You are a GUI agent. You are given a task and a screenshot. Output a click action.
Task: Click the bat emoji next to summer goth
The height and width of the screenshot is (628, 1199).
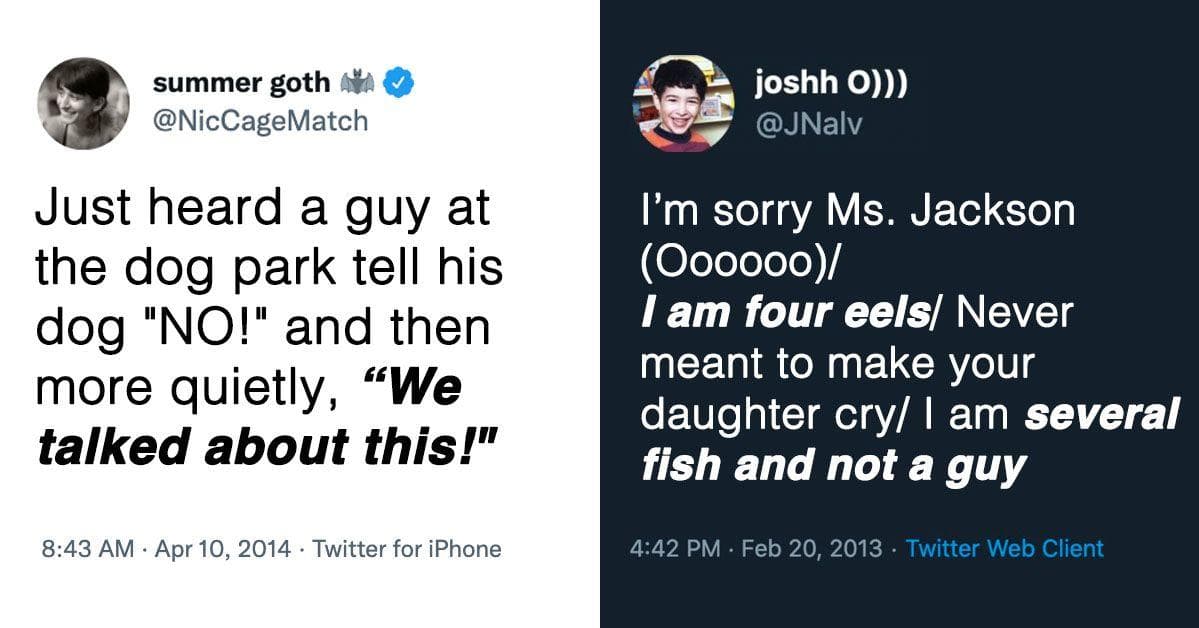(x=358, y=85)
